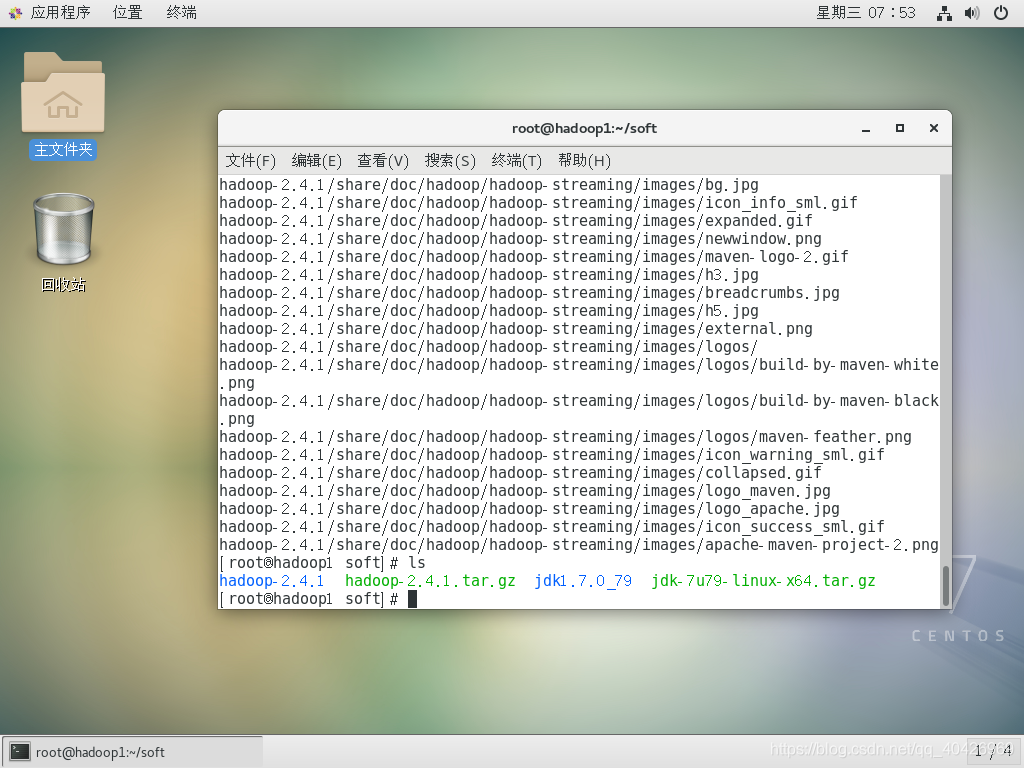Click the green hadoop-2.4.1.tar.gz file name
Viewport: 1024px width, 768px height.
coord(430,581)
